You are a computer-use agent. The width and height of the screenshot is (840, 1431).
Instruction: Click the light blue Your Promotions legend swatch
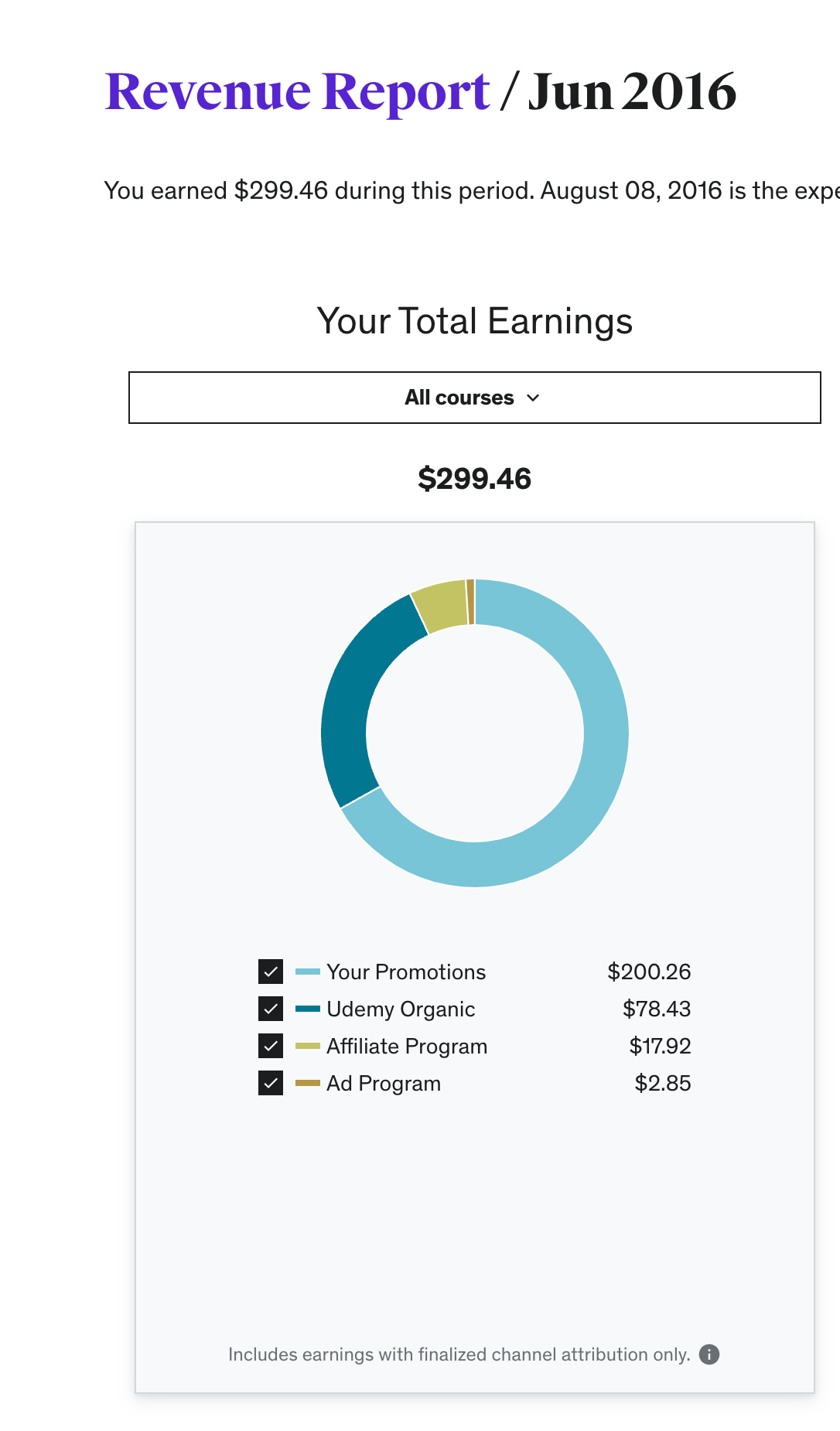(x=308, y=972)
